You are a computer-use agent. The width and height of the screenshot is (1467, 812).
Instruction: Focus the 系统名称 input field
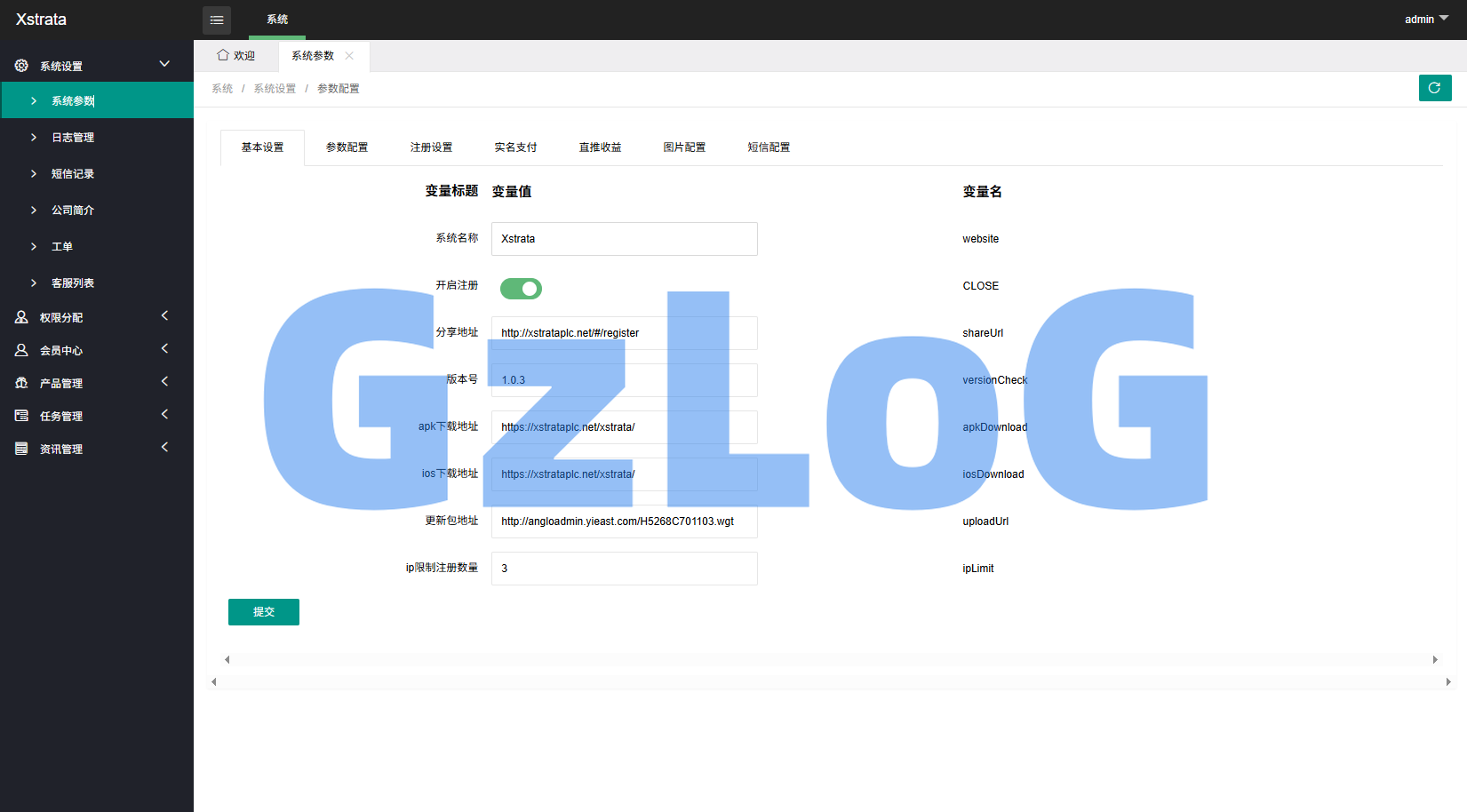point(624,239)
